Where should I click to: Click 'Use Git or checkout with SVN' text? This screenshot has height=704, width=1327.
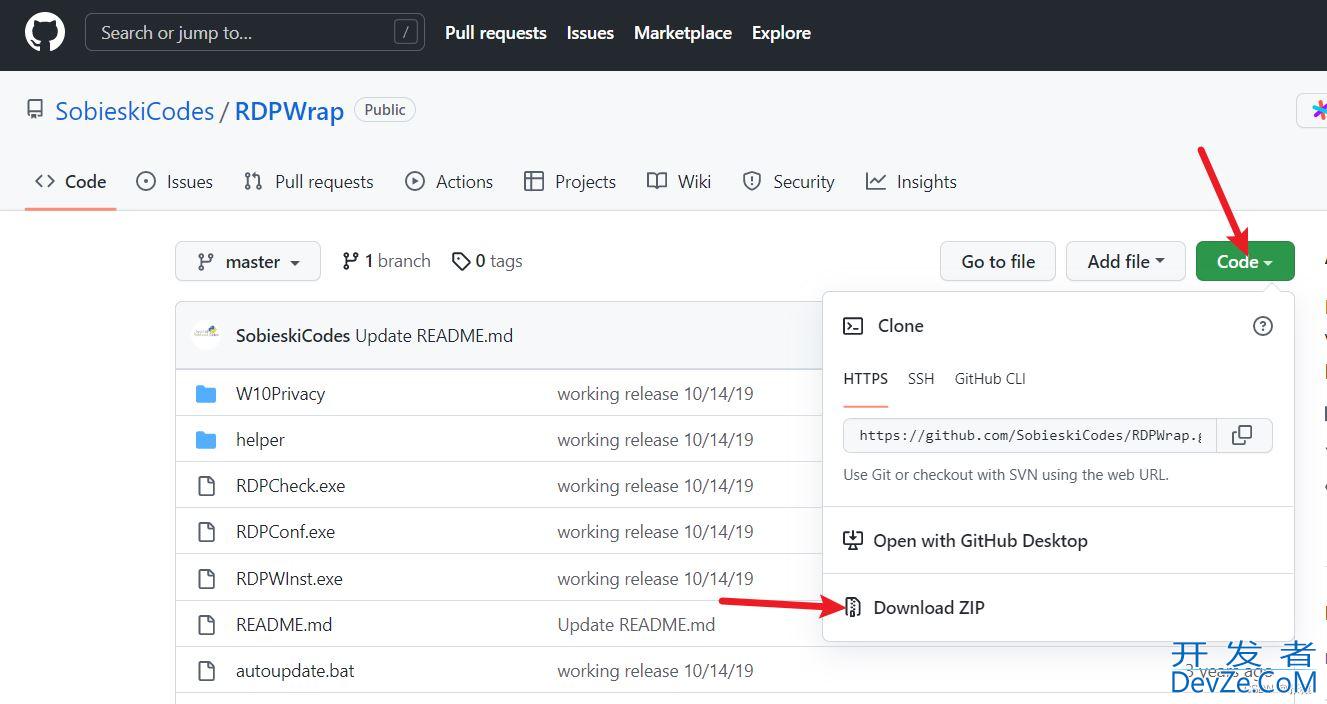1006,475
